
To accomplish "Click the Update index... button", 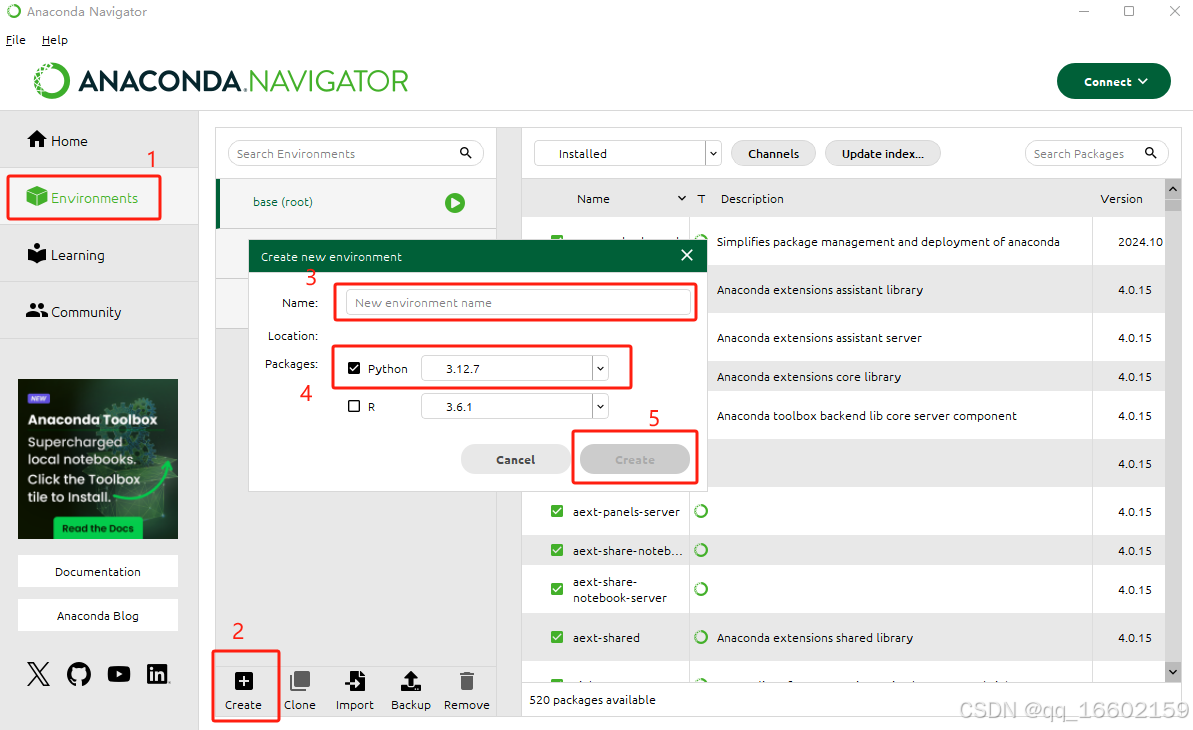I will click(883, 153).
